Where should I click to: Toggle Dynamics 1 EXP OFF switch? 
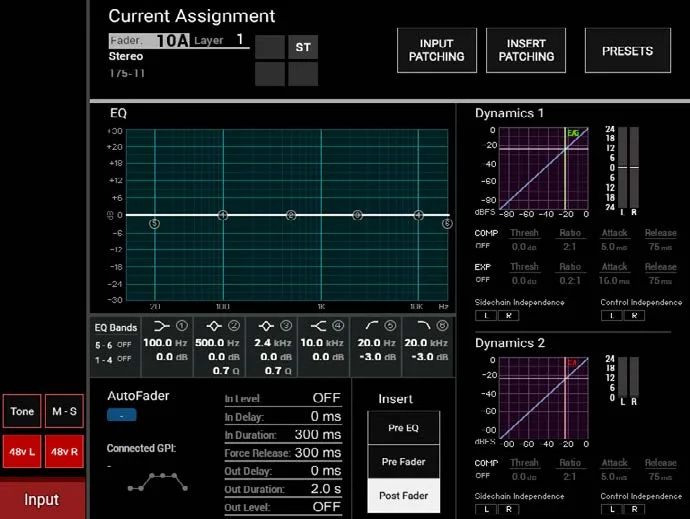pyautogui.click(x=483, y=280)
